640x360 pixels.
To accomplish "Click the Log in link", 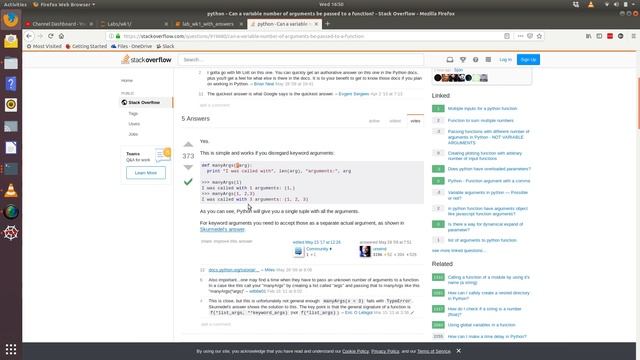I will (505, 60).
